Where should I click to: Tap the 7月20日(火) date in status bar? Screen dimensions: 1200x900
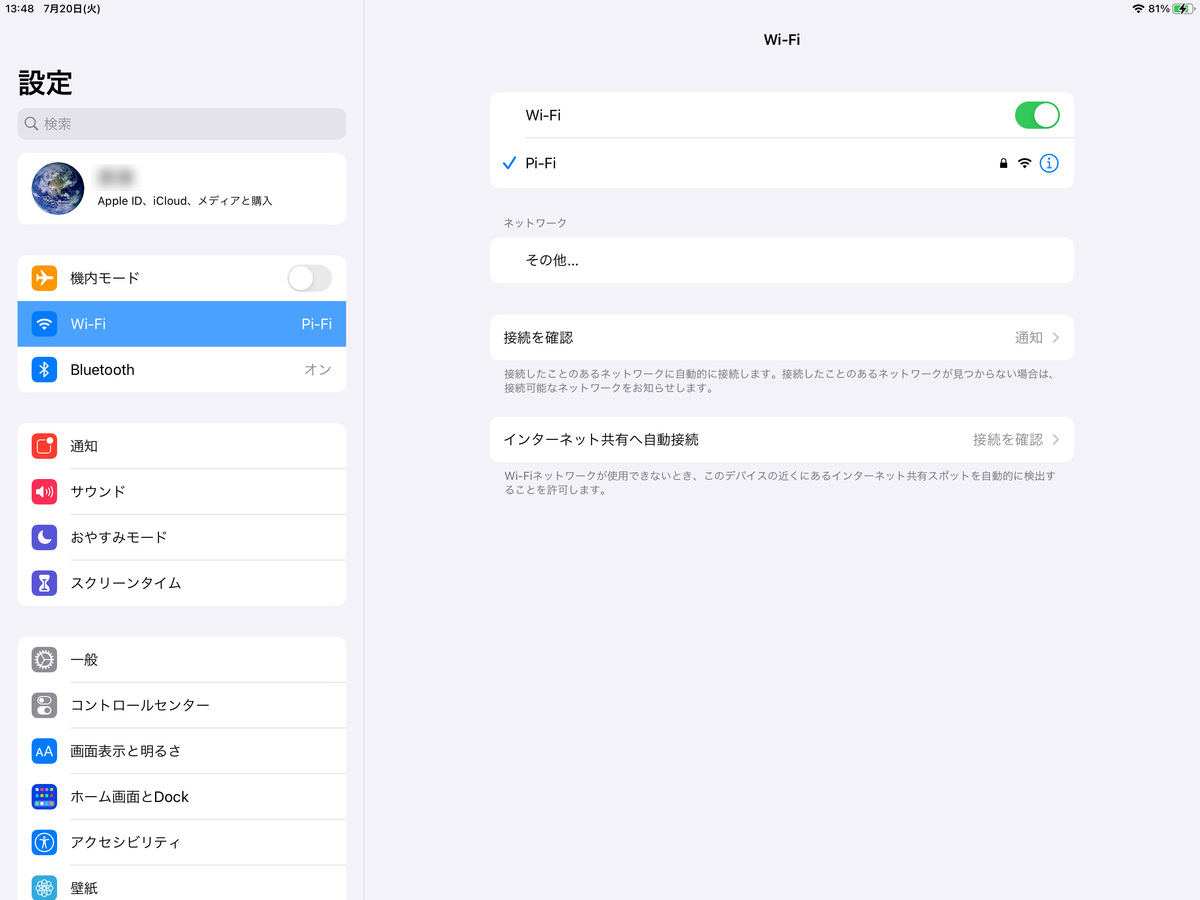point(72,8)
